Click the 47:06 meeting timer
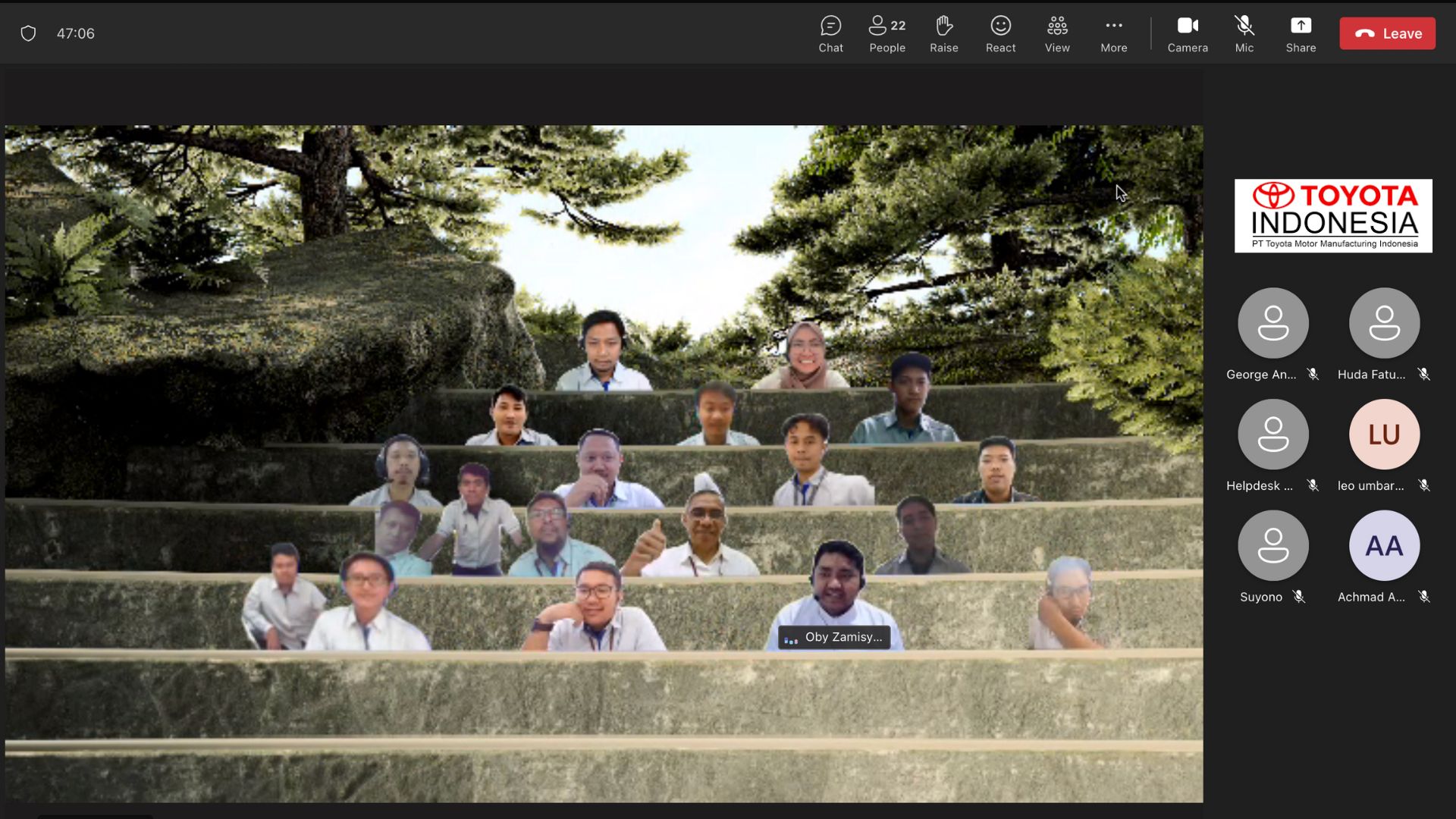 (76, 33)
